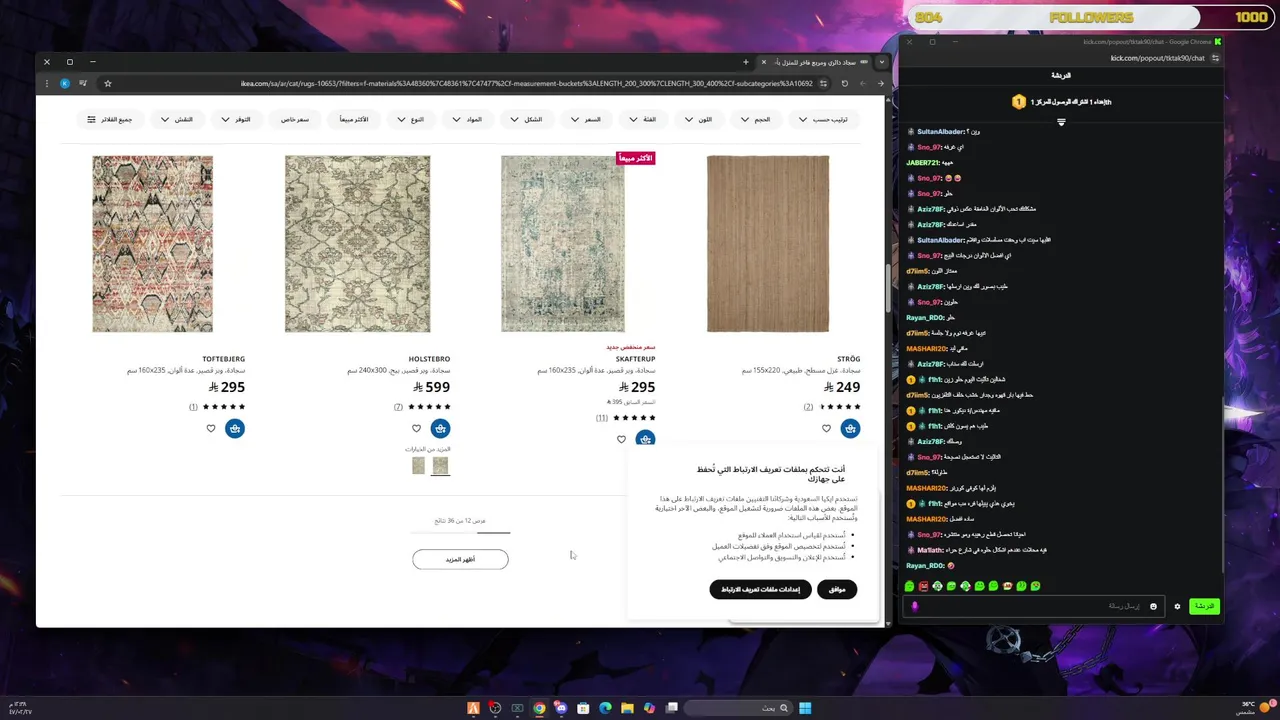Favorite the TOFTEBJERG rug with heart
Image resolution: width=1280 pixels, height=720 pixels.
211,429
